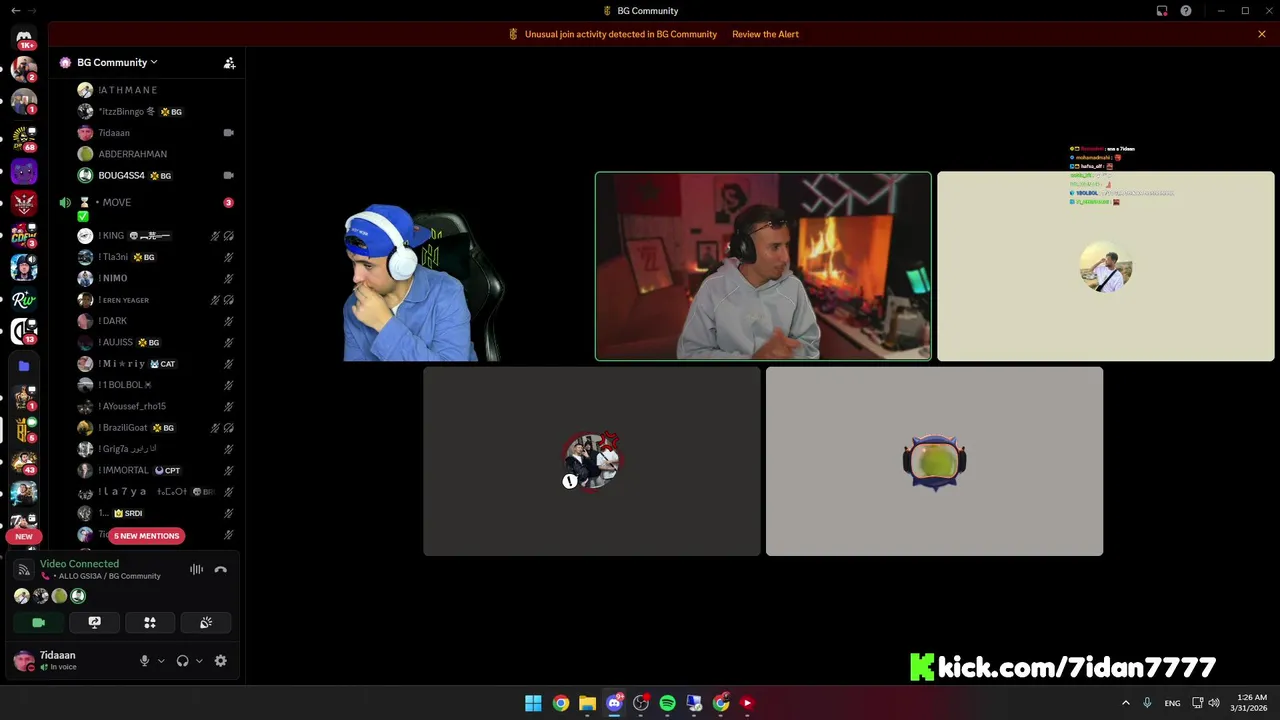Show hidden system tray icons chevron
The image size is (1280, 720).
pos(1125,703)
